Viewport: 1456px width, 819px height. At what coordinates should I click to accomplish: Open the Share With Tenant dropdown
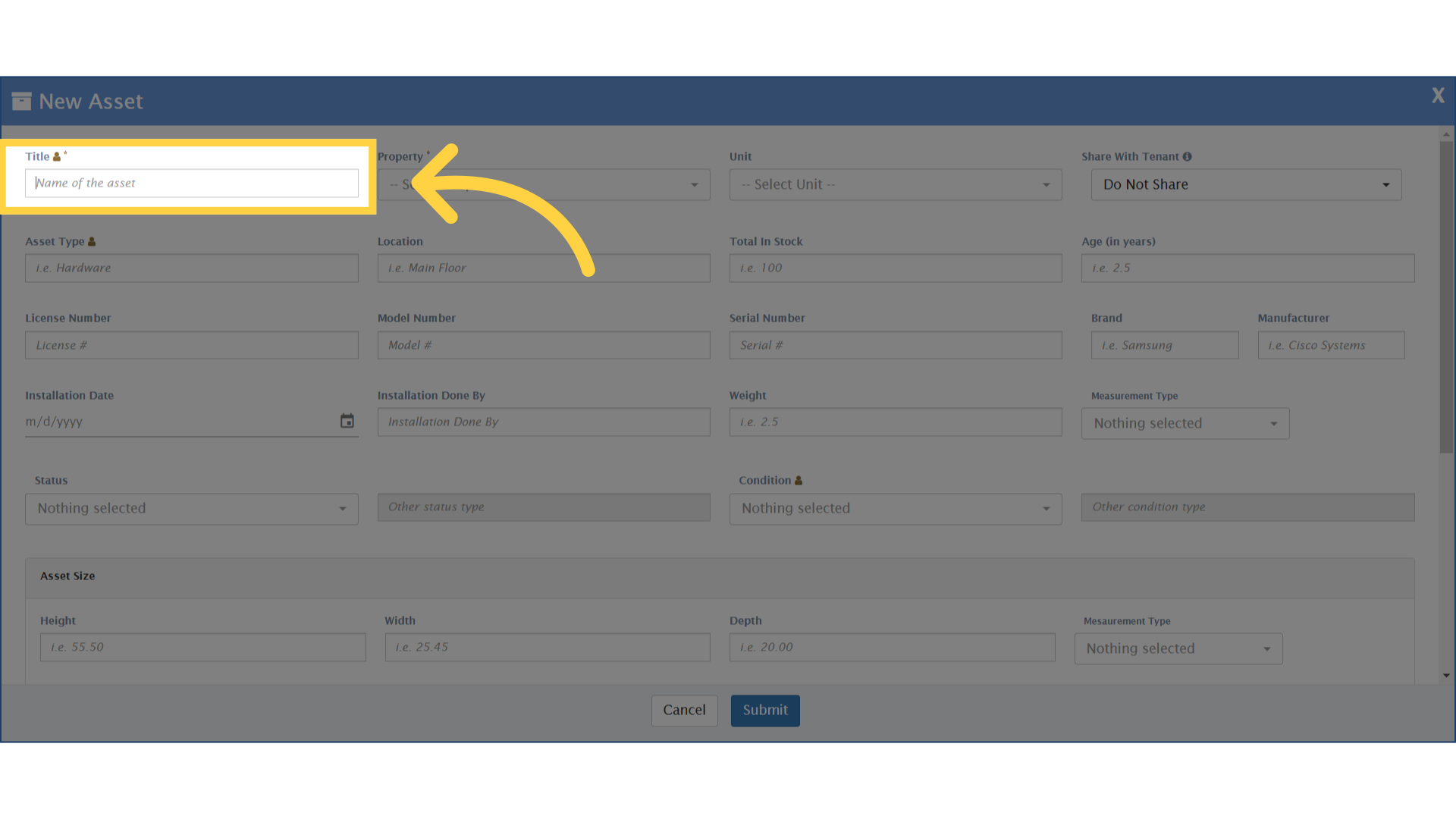[x=1246, y=184]
